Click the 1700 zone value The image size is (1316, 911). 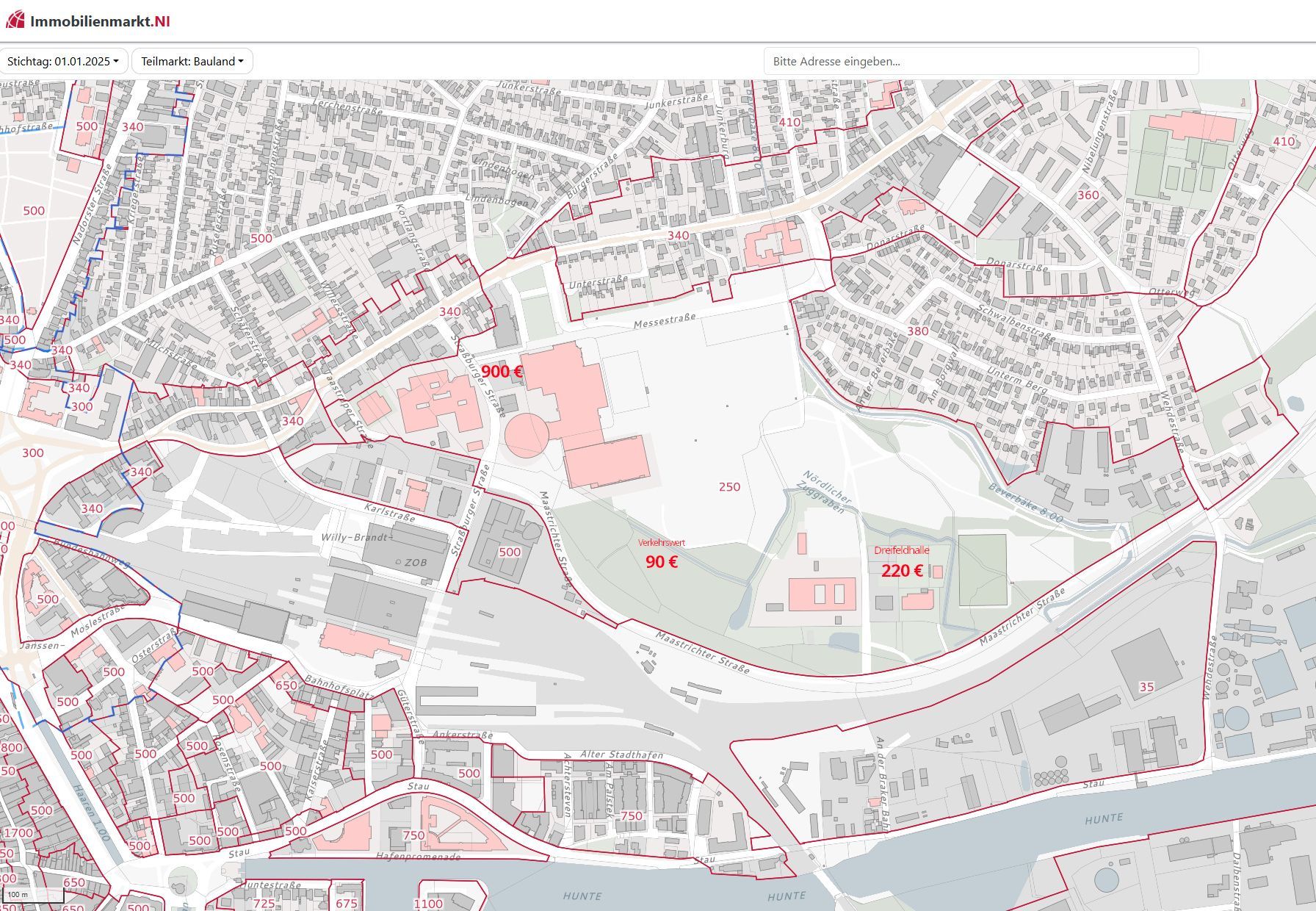click(x=18, y=833)
